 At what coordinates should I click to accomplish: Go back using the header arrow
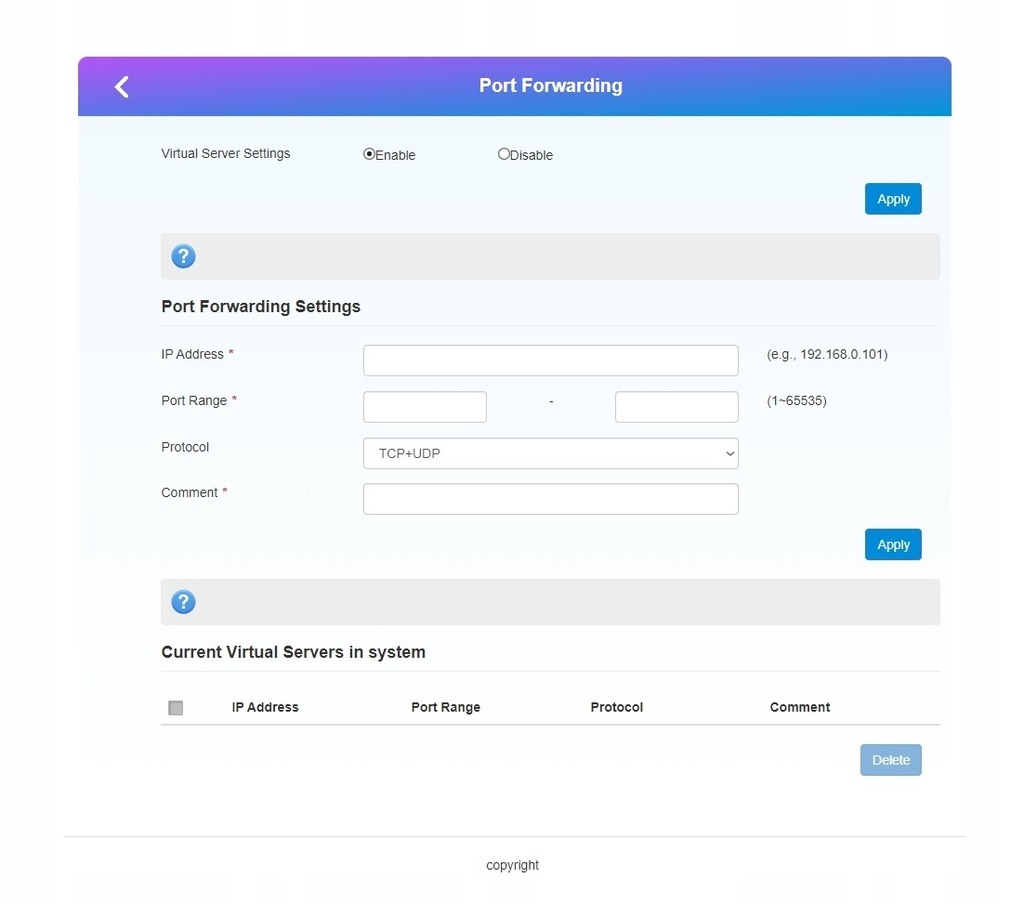[x=122, y=87]
